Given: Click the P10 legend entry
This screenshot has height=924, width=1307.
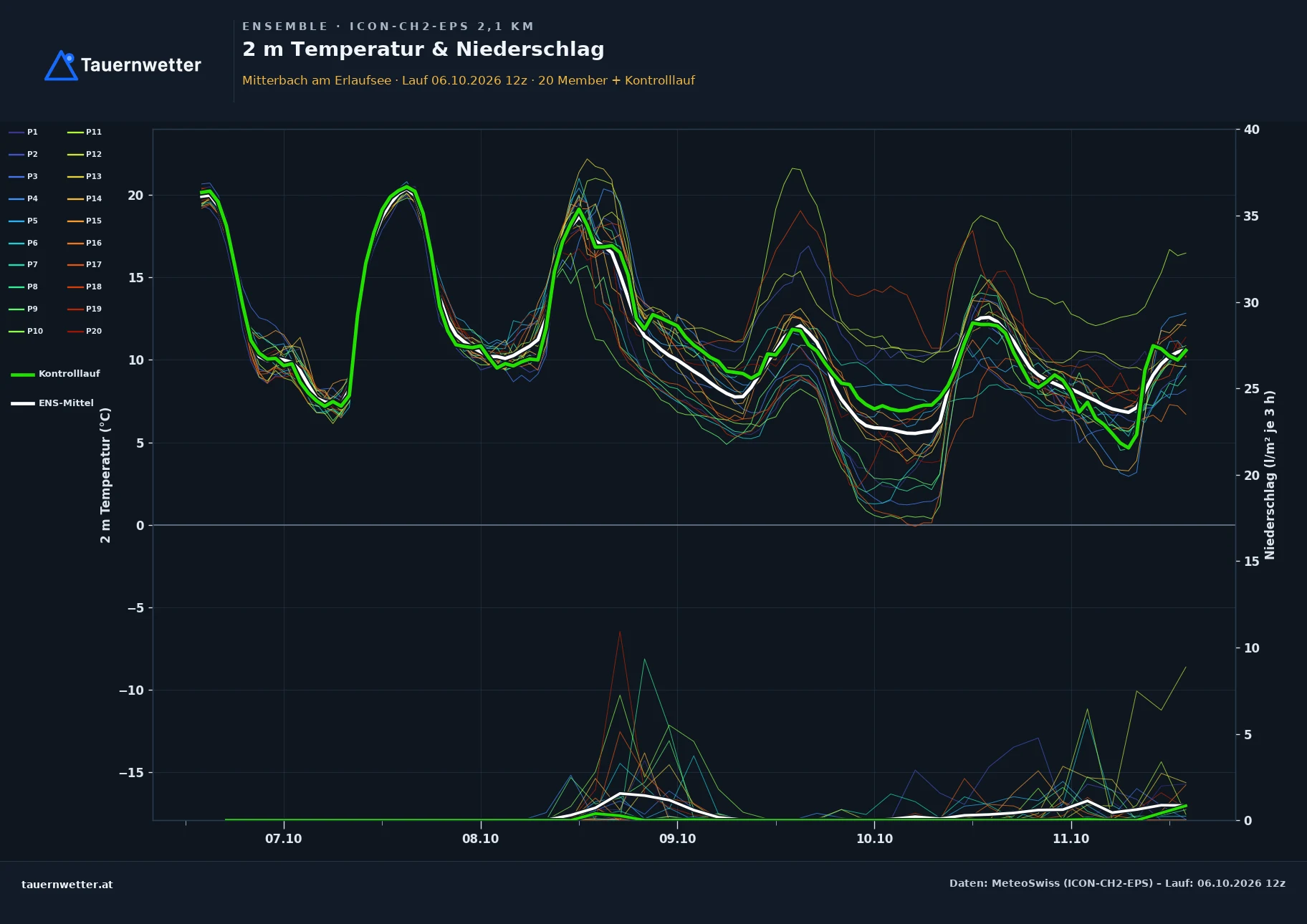Looking at the screenshot, I should point(26,331).
